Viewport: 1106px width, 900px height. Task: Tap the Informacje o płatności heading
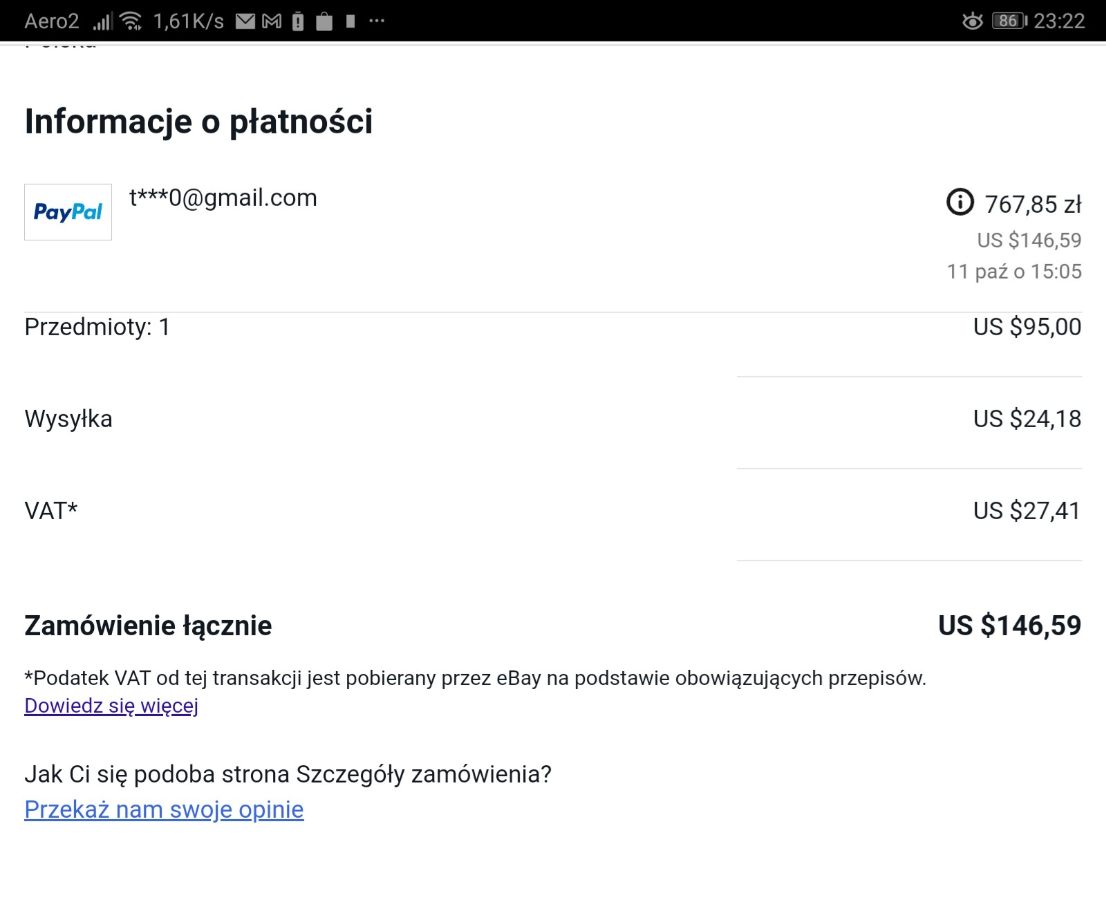198,121
